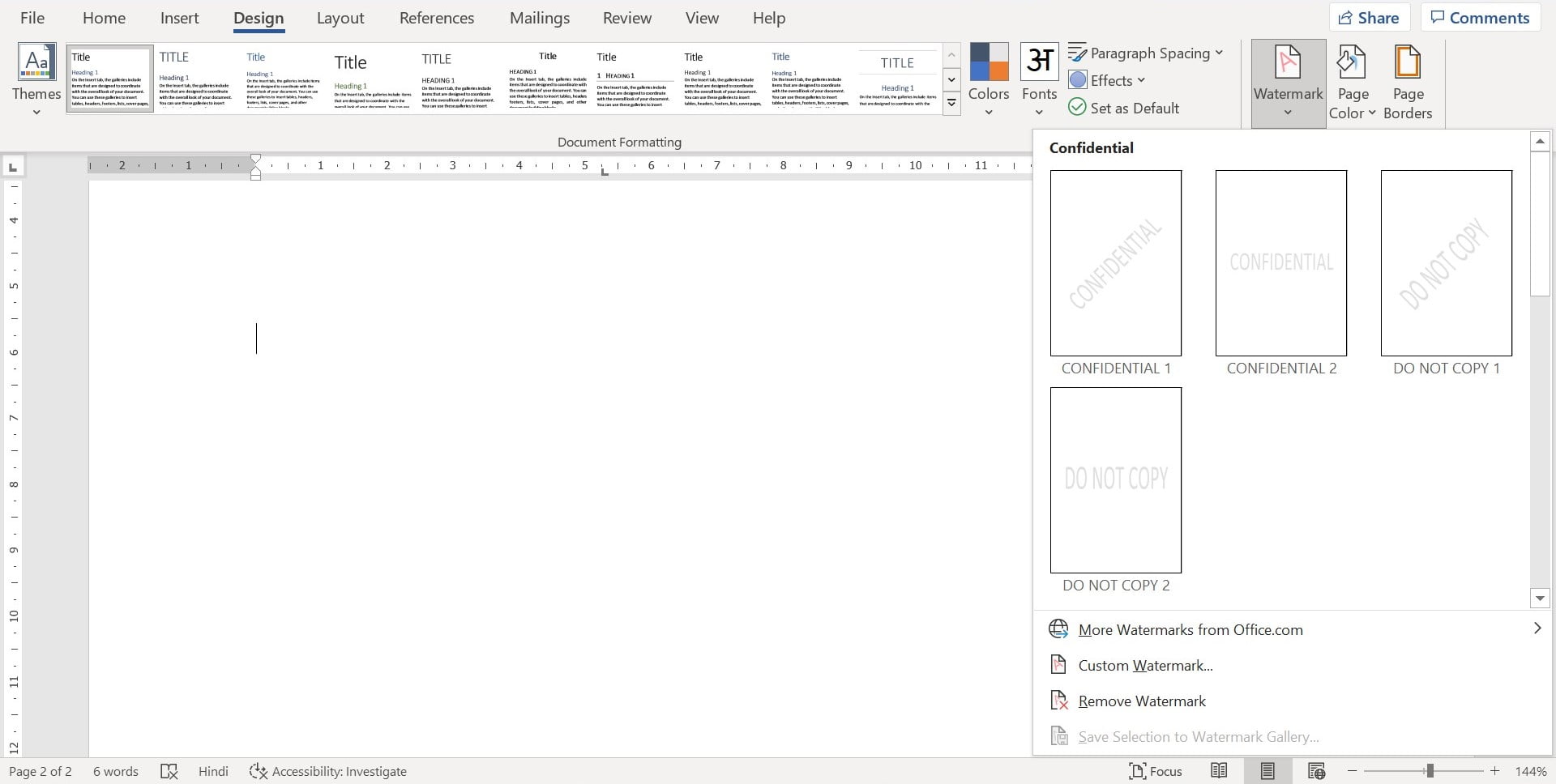The width and height of the screenshot is (1556, 784).
Task: Toggle Focus mode in the status bar
Action: tap(1154, 770)
